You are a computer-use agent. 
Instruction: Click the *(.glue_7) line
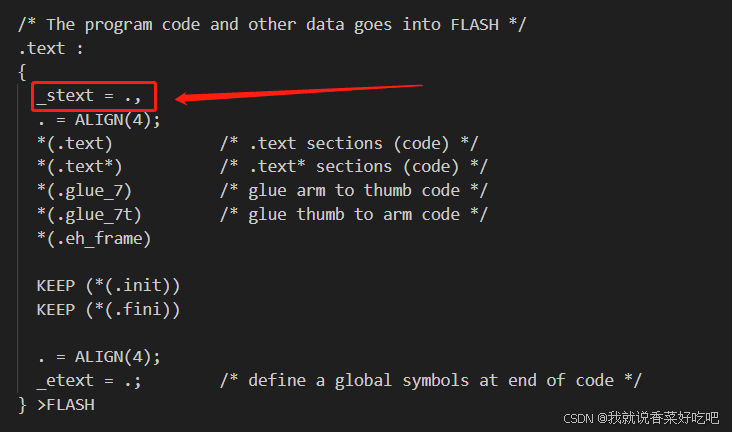click(x=84, y=191)
